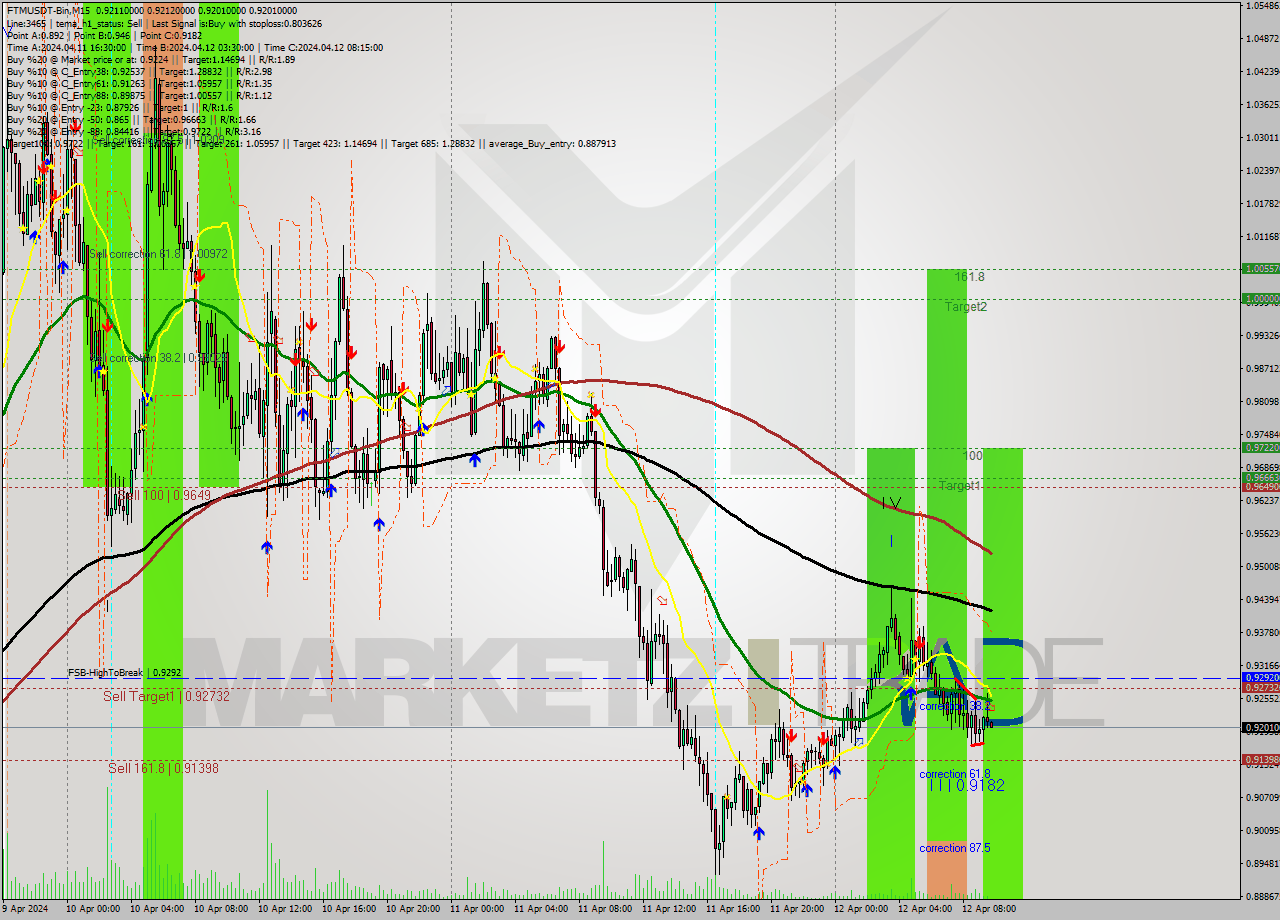Click the FSB-HighToBreak | 0.9292 label

tap(125, 673)
